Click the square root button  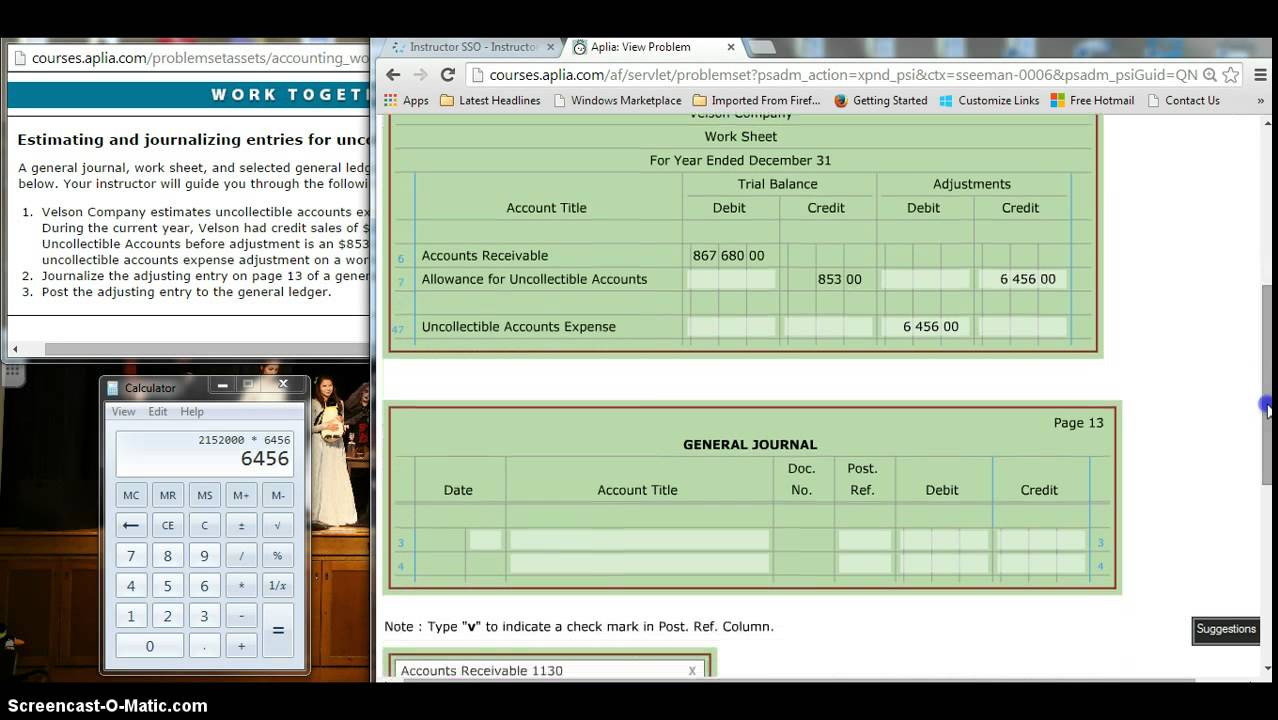[278, 525]
